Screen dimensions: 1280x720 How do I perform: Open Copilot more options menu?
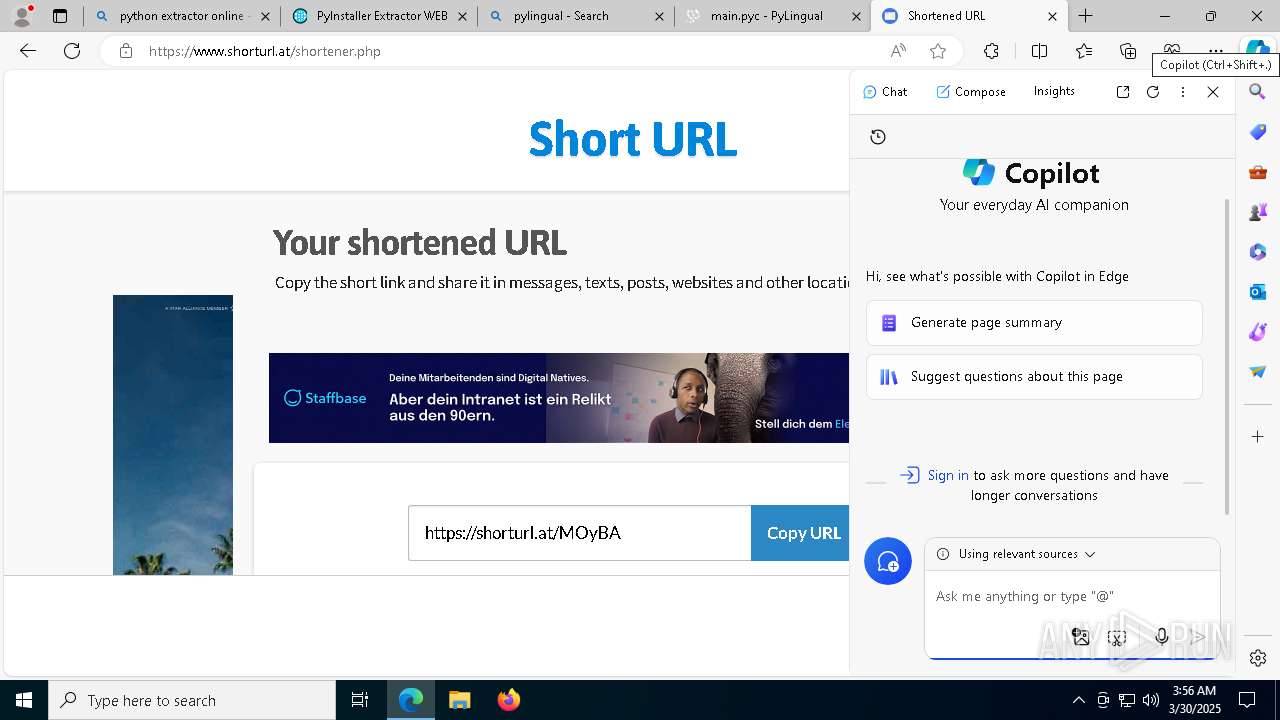(1183, 92)
